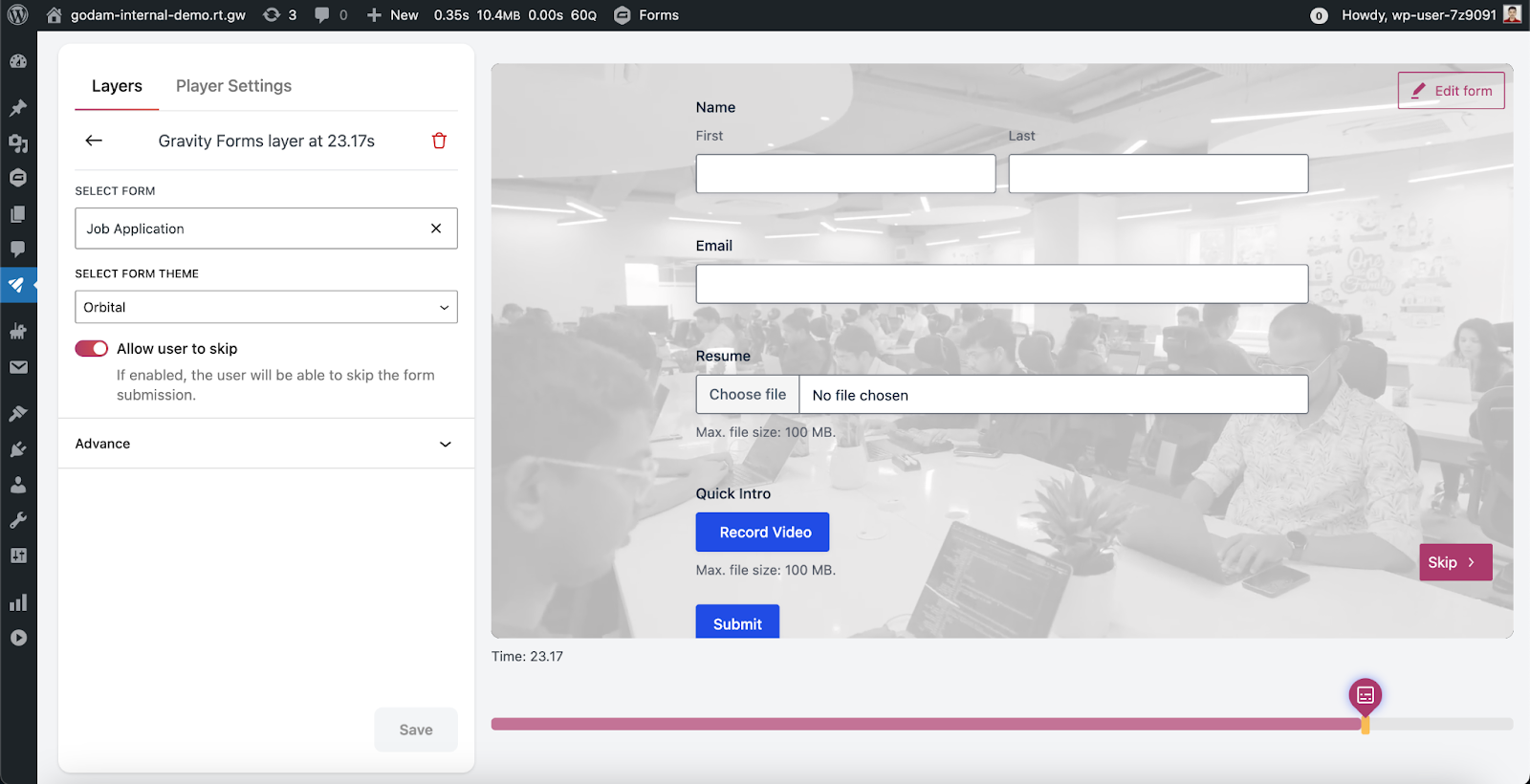Open the Dashboard icon in sidebar
This screenshot has height=784, width=1530.
18,61
